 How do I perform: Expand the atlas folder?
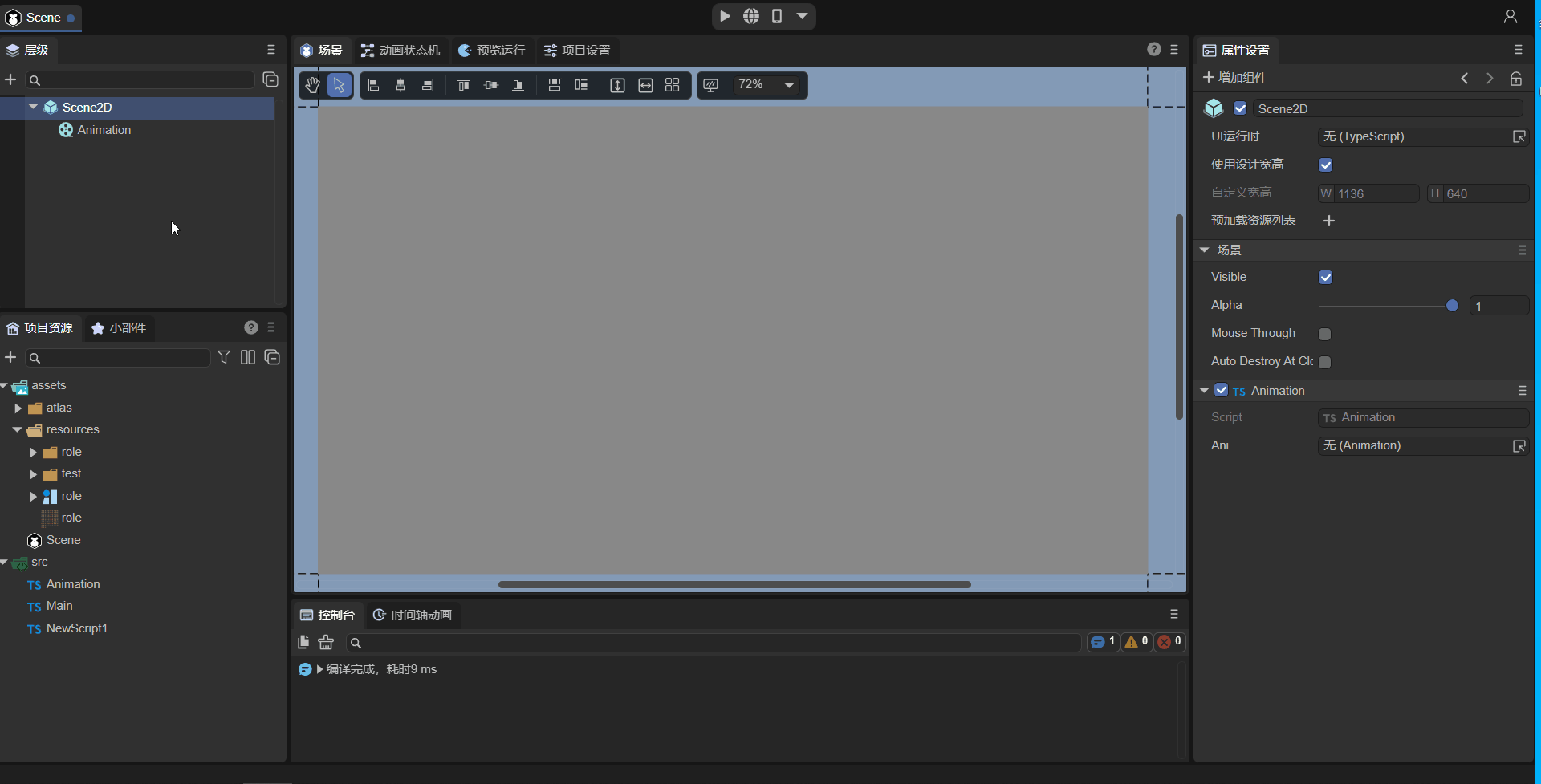[18, 408]
